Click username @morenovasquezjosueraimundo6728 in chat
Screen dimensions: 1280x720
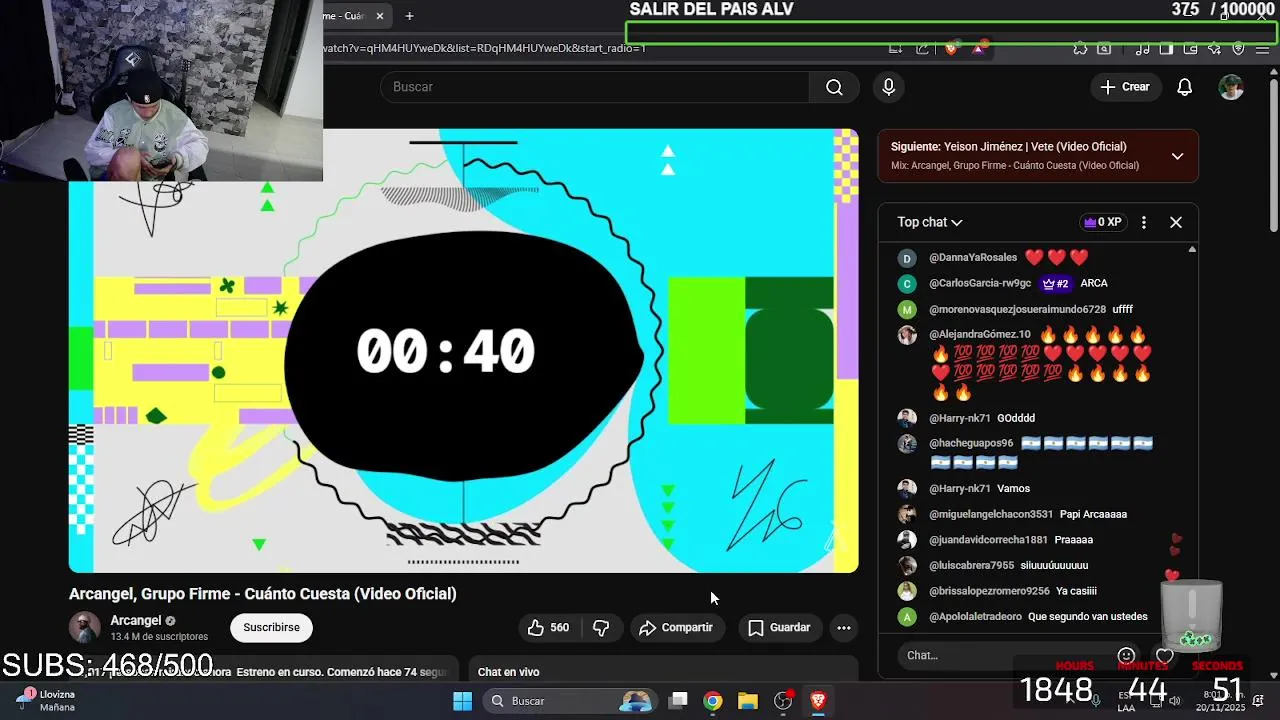point(1017,310)
